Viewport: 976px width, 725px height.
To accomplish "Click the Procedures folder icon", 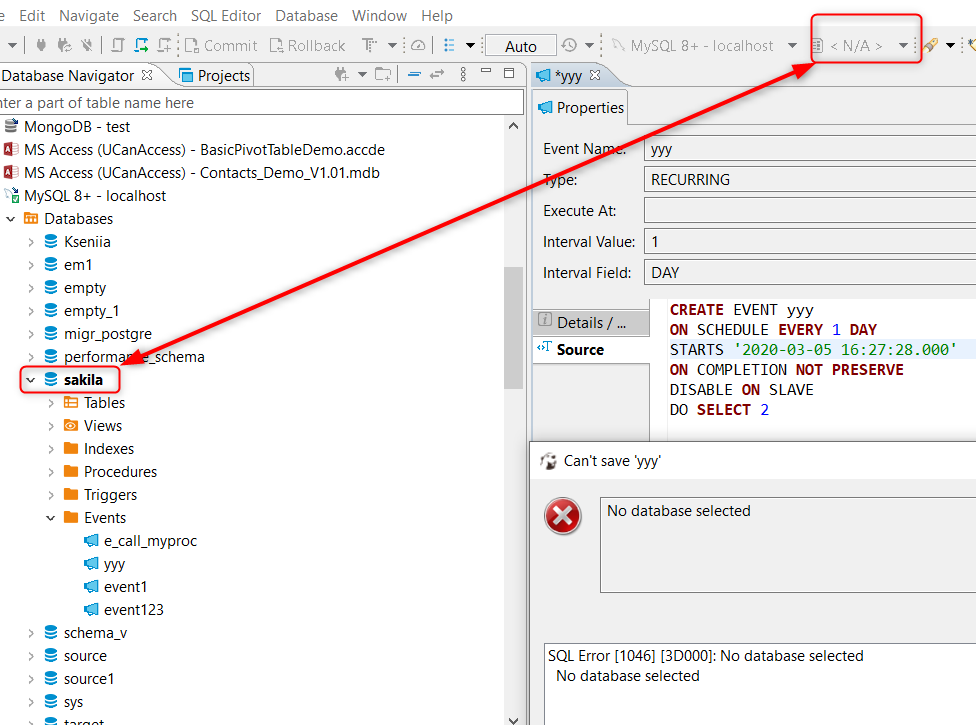I will 71,472.
